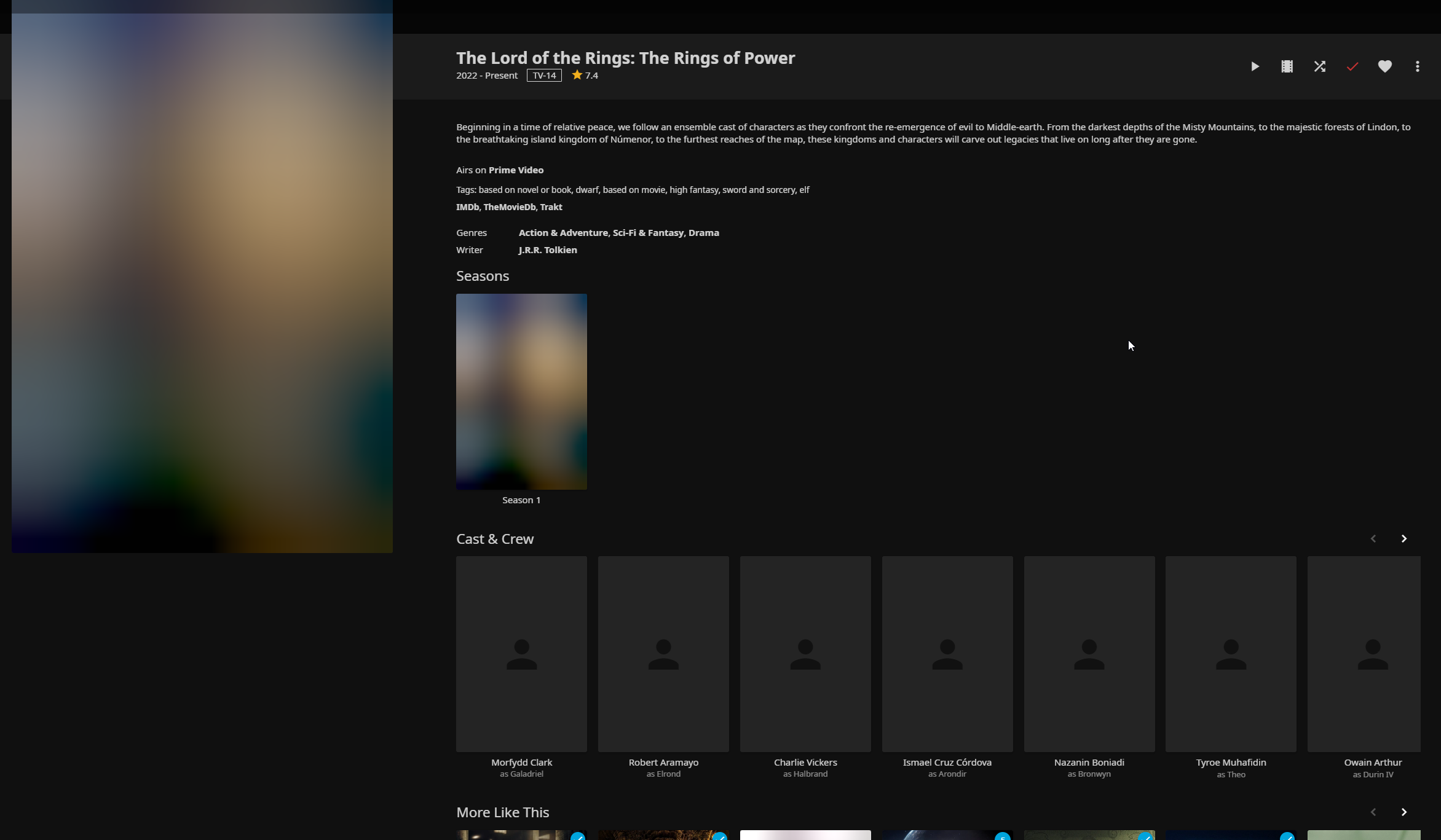This screenshot has width=1441, height=840.
Task: Open the Prime Video network page
Action: (x=516, y=170)
